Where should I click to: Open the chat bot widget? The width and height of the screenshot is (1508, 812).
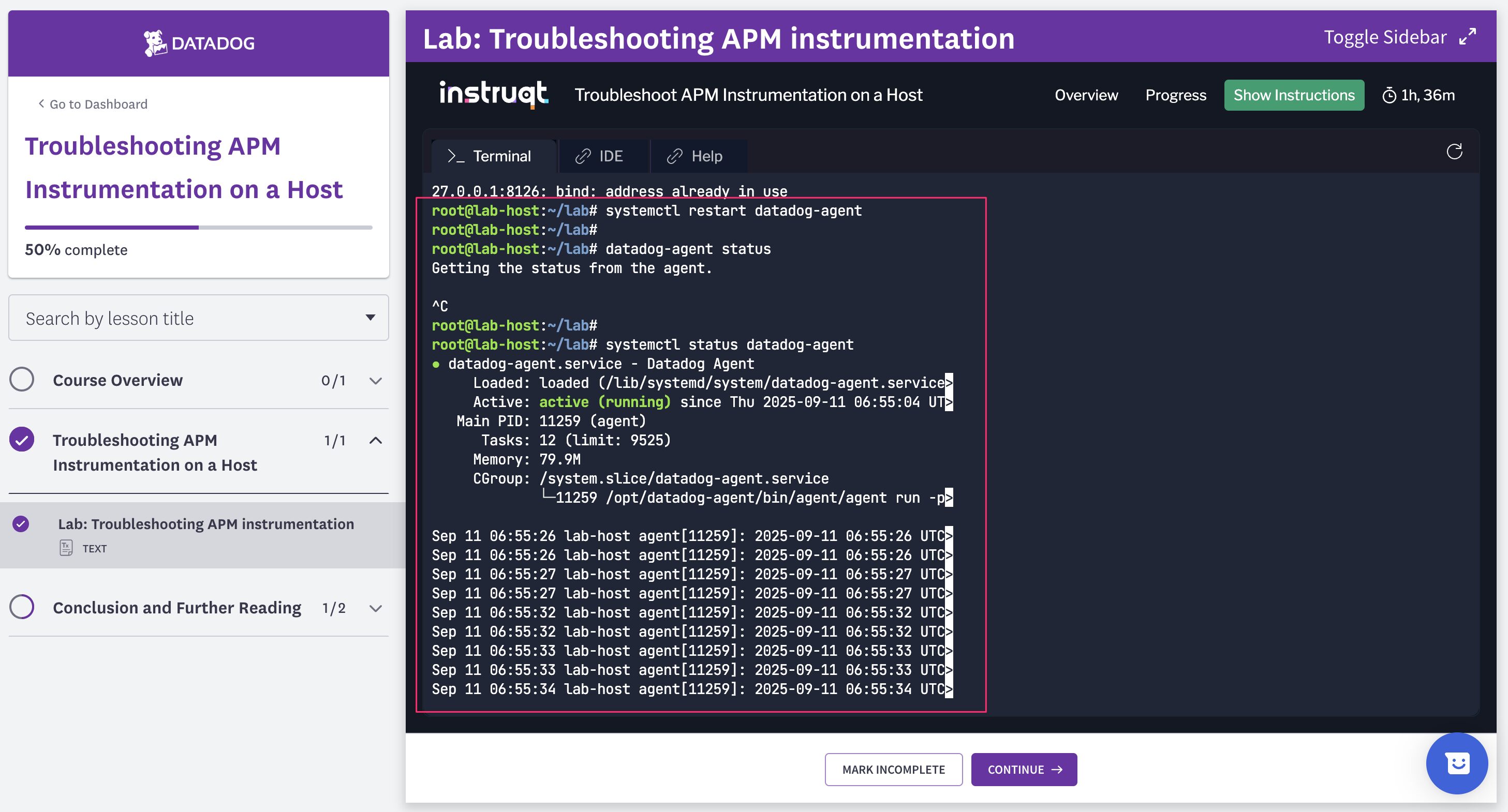(1456, 763)
